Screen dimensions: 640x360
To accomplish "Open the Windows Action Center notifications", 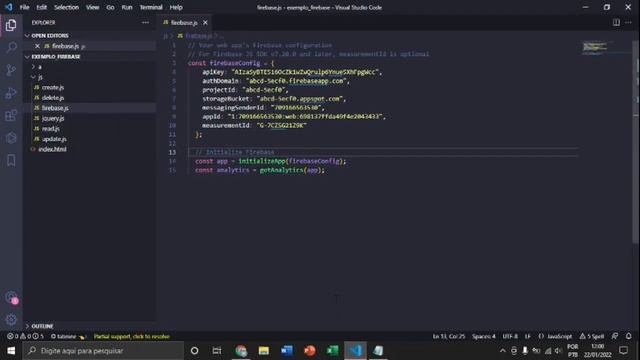I will pos(623,351).
